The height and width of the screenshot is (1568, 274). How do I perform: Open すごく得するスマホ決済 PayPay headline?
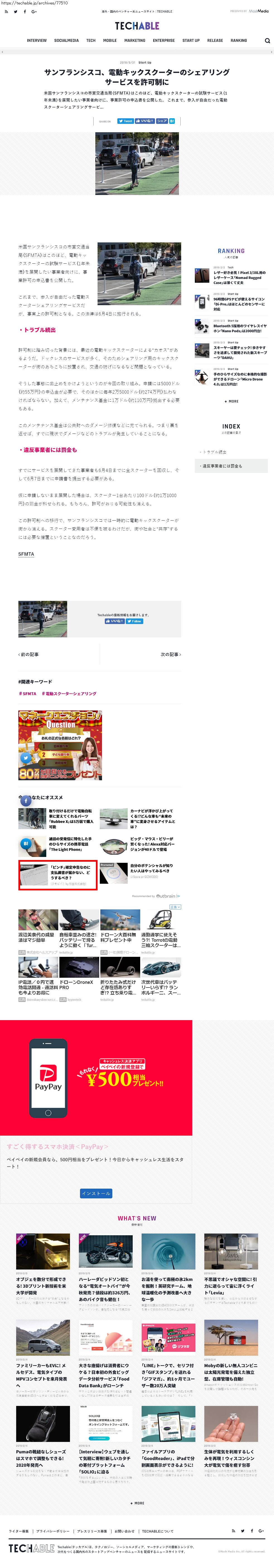(58, 1147)
